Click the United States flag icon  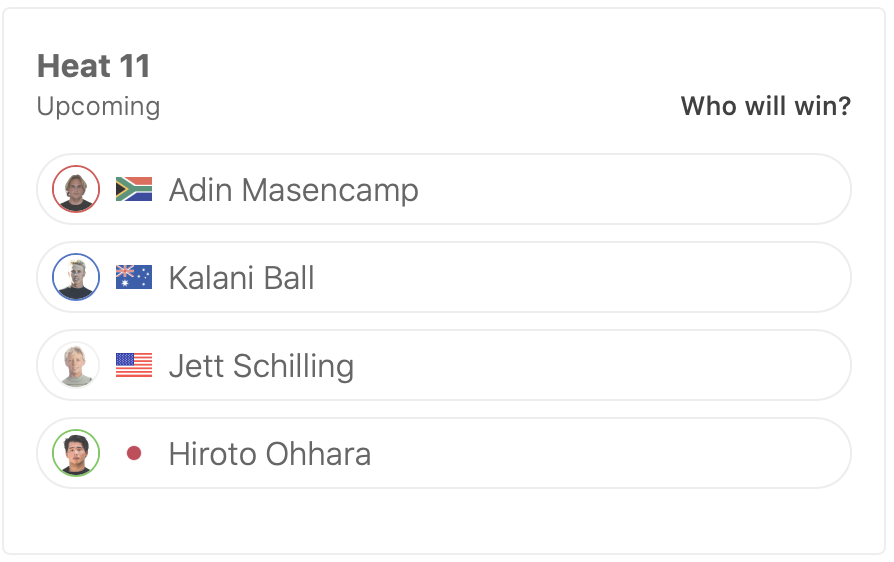[x=134, y=365]
